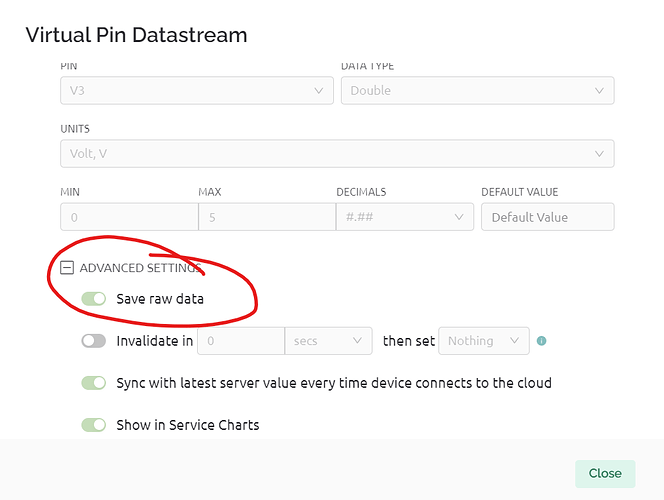Toggle Sync with latest server value switch
The image size is (664, 500).
94,383
